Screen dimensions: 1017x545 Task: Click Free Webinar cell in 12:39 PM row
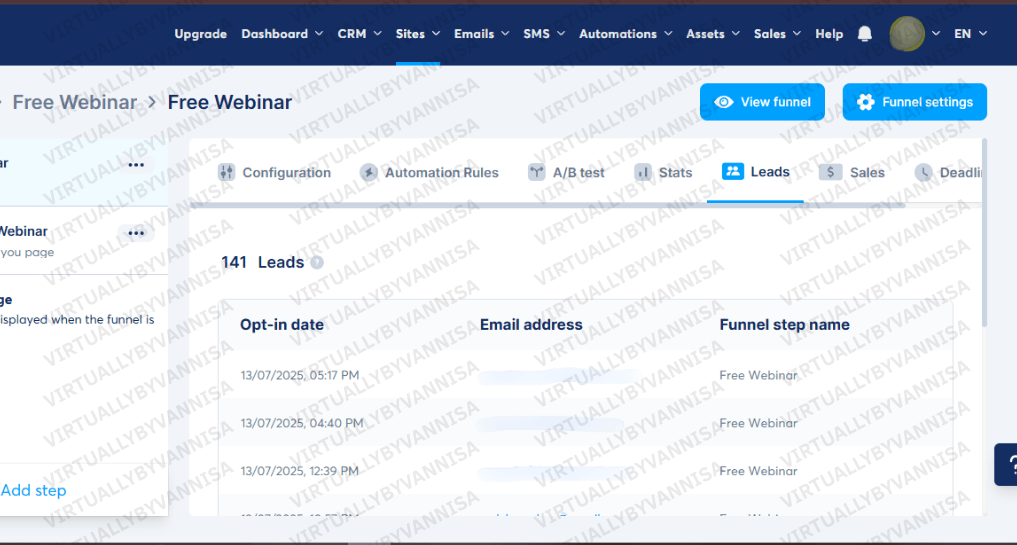coord(758,470)
